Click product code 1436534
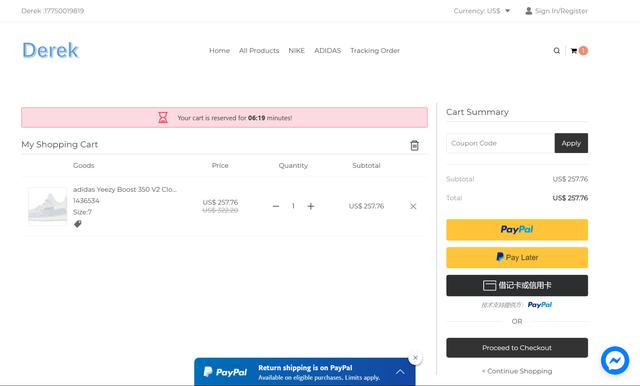 pos(86,201)
